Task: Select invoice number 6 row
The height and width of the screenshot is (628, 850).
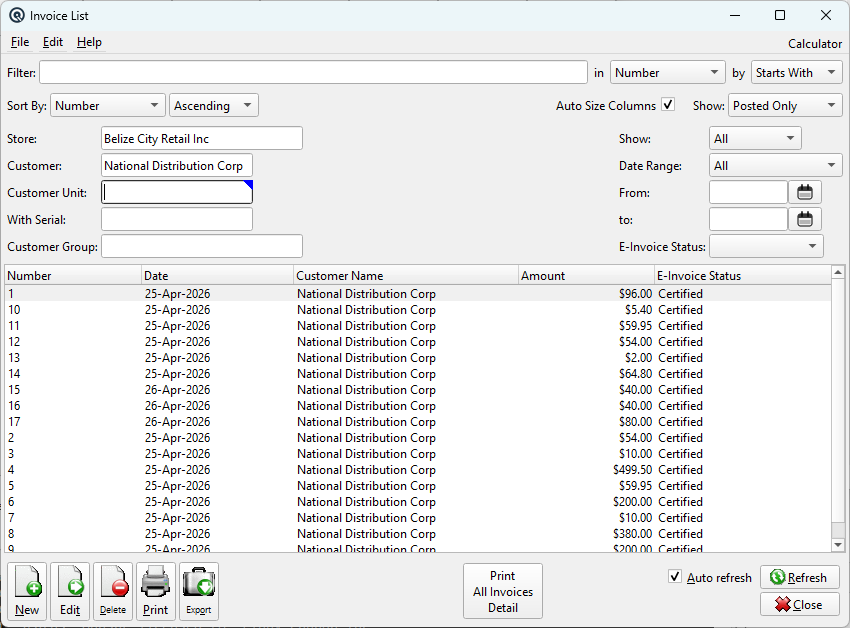Action: tap(417, 502)
